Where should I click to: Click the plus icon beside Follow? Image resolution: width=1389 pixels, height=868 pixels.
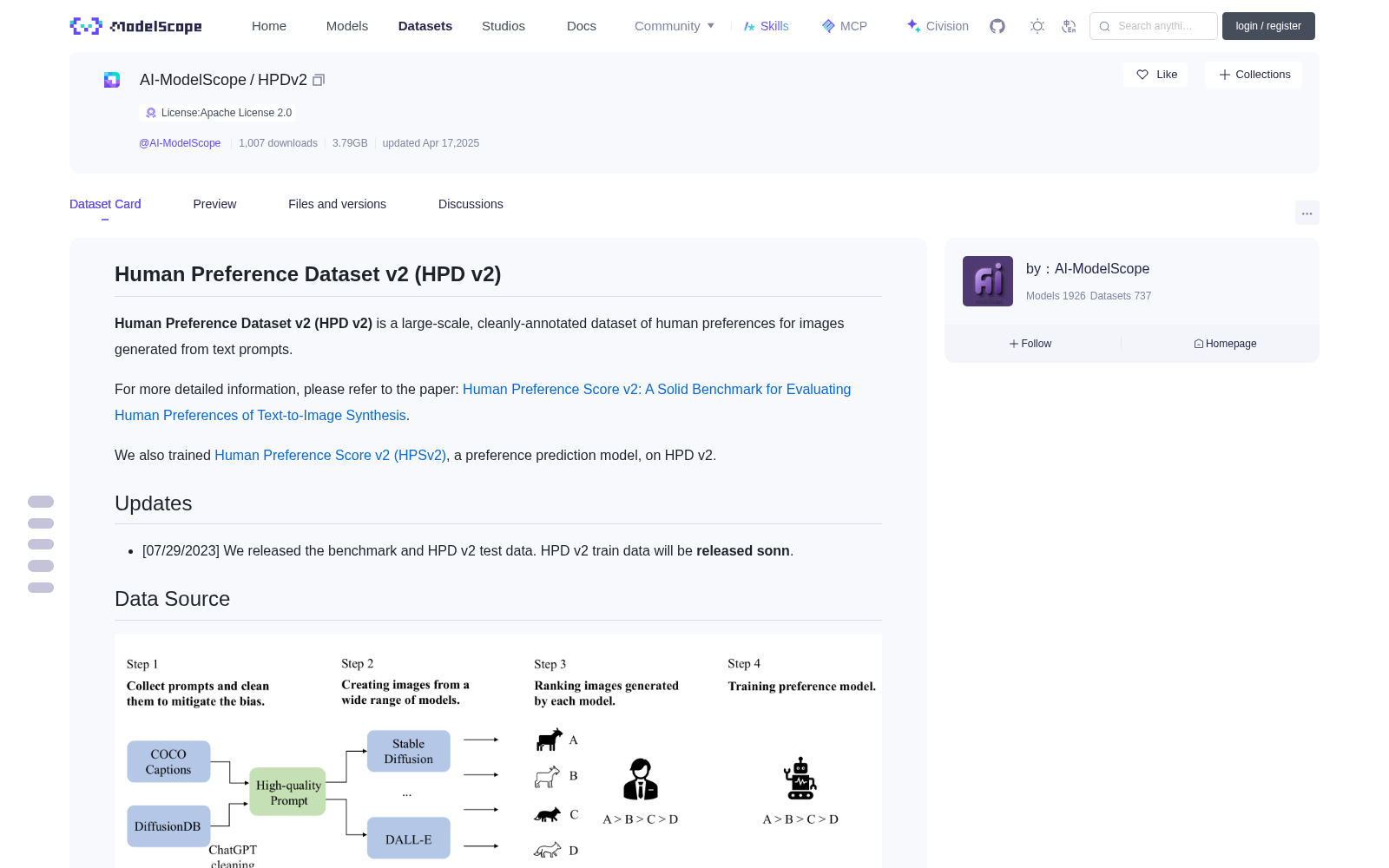click(x=1014, y=344)
